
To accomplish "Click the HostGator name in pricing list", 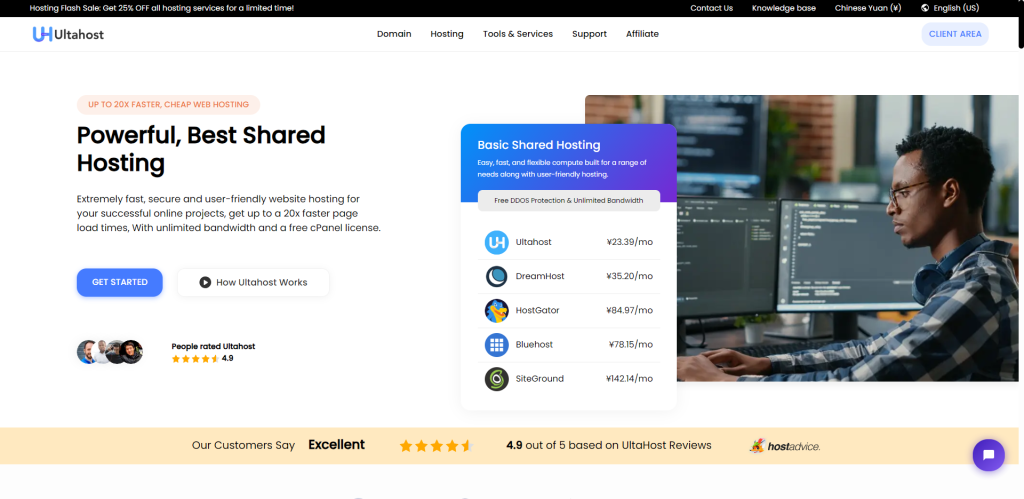I will click(537, 310).
